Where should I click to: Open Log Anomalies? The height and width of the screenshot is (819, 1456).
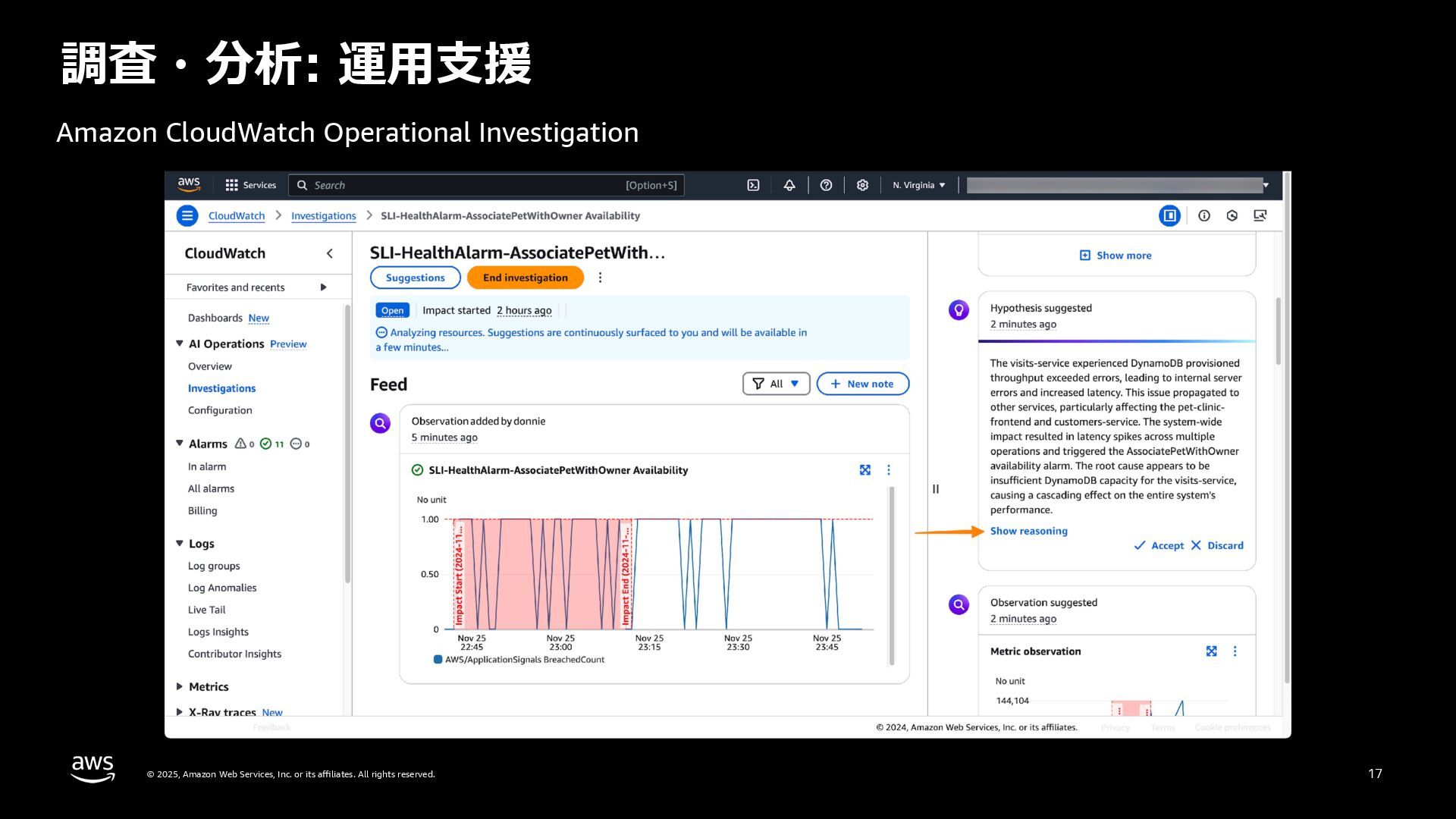click(x=222, y=588)
